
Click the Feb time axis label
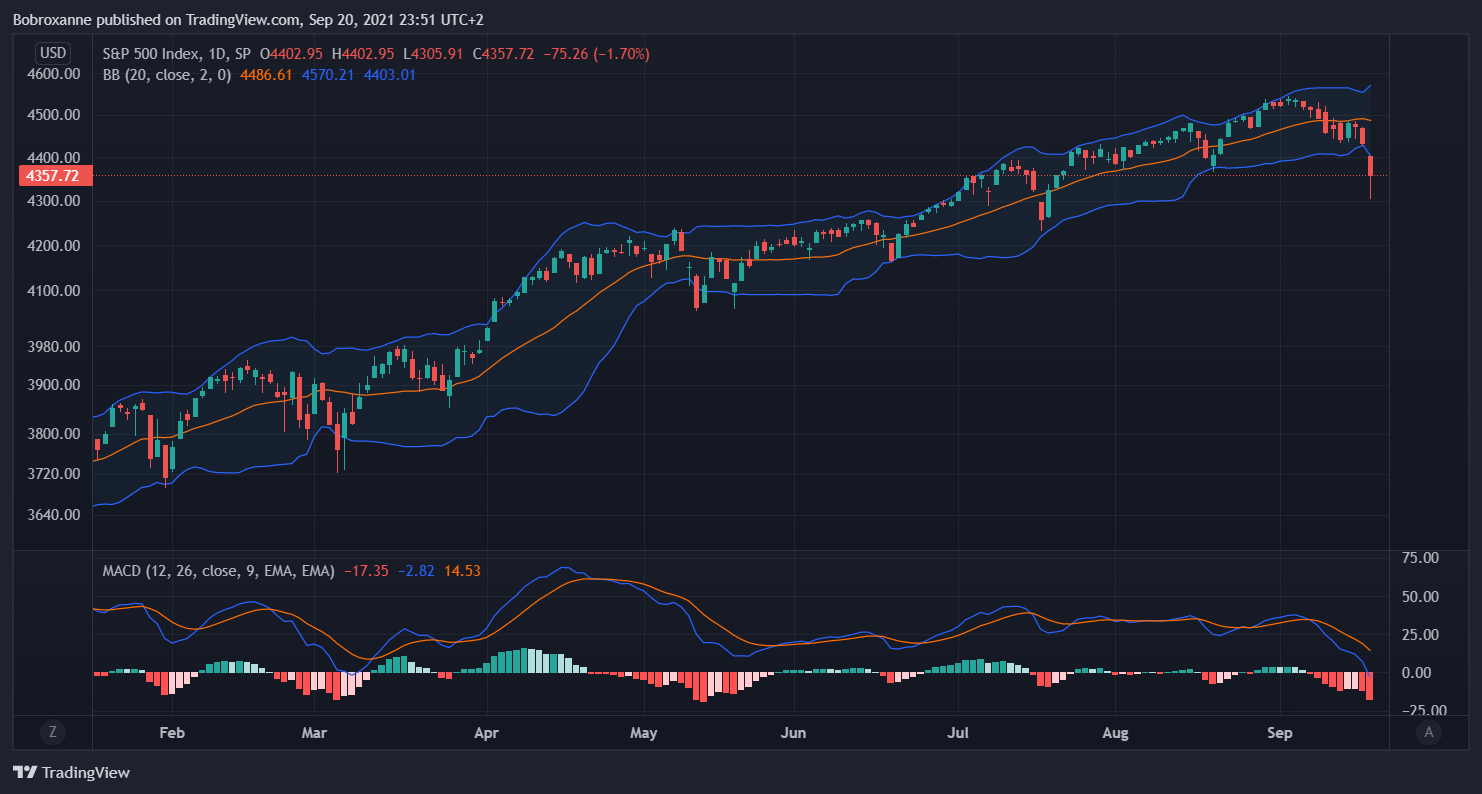(x=173, y=733)
